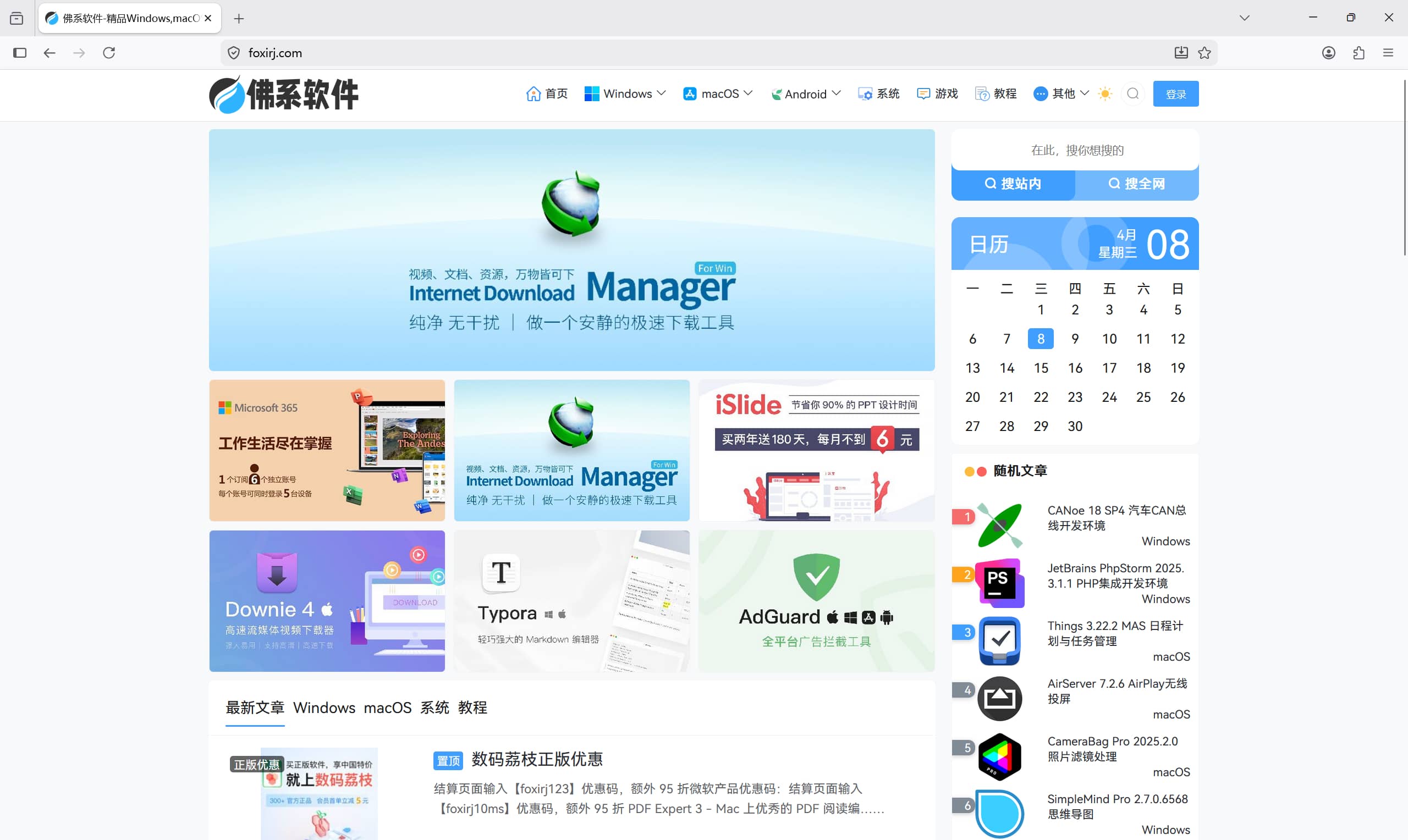Click the Things 3 checkmark app icon
The height and width of the screenshot is (840, 1408).
pos(1000,641)
